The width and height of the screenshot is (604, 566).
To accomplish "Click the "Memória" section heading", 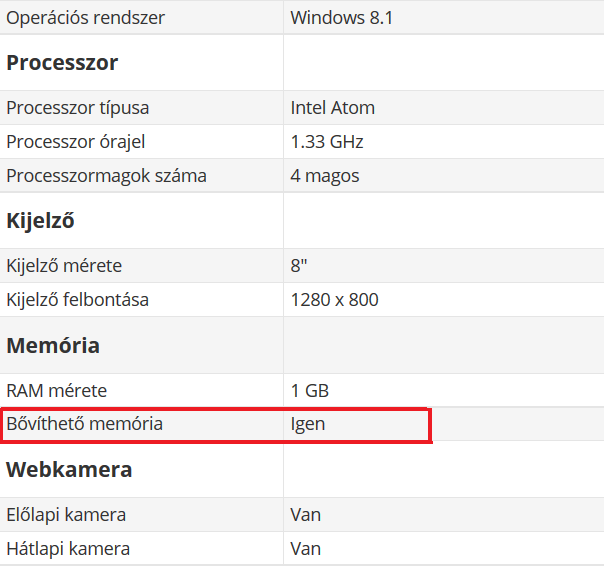I will (x=53, y=346).
